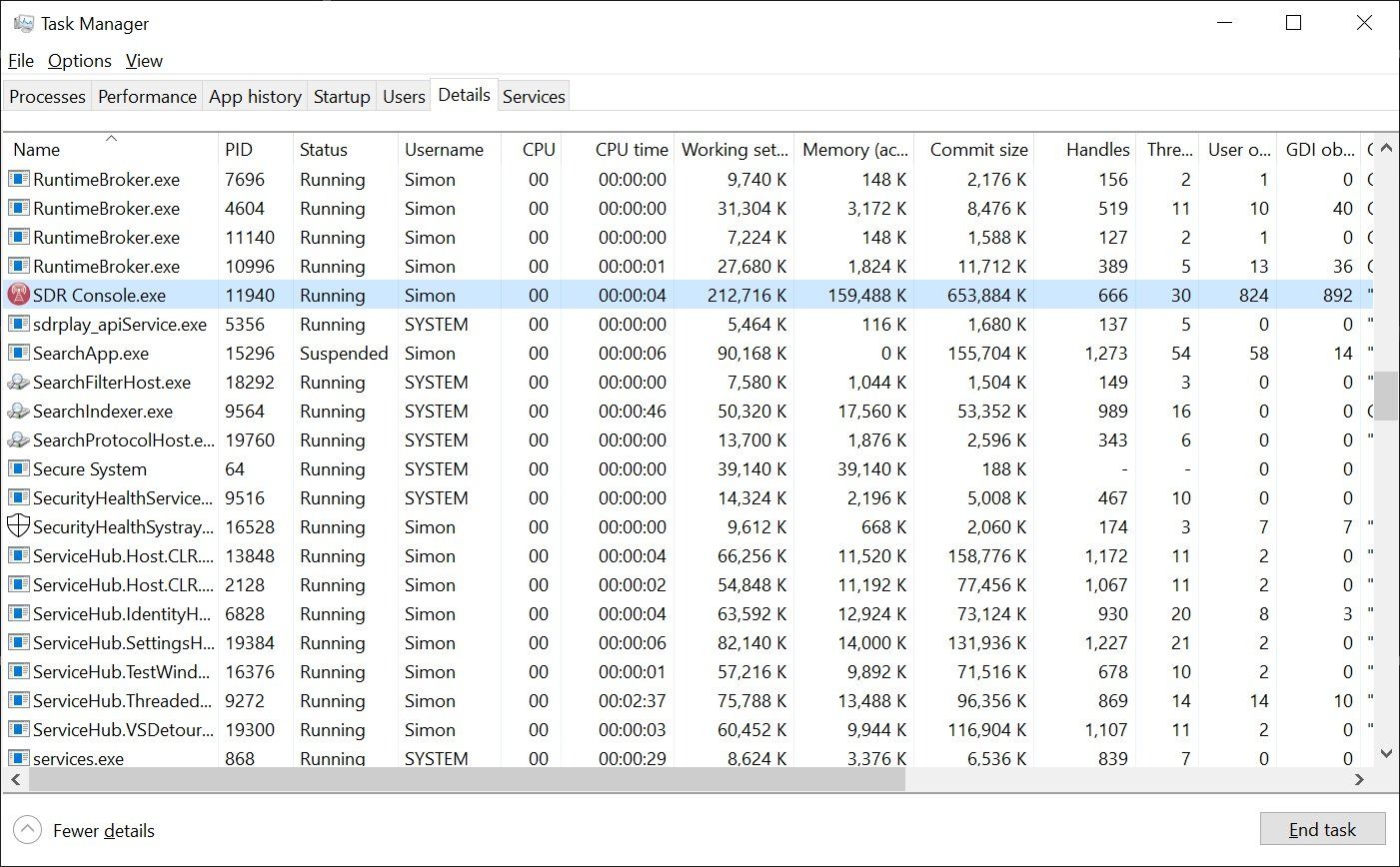Switch to the Processes tab
Screen dimensions: 1400x867
click(47, 97)
